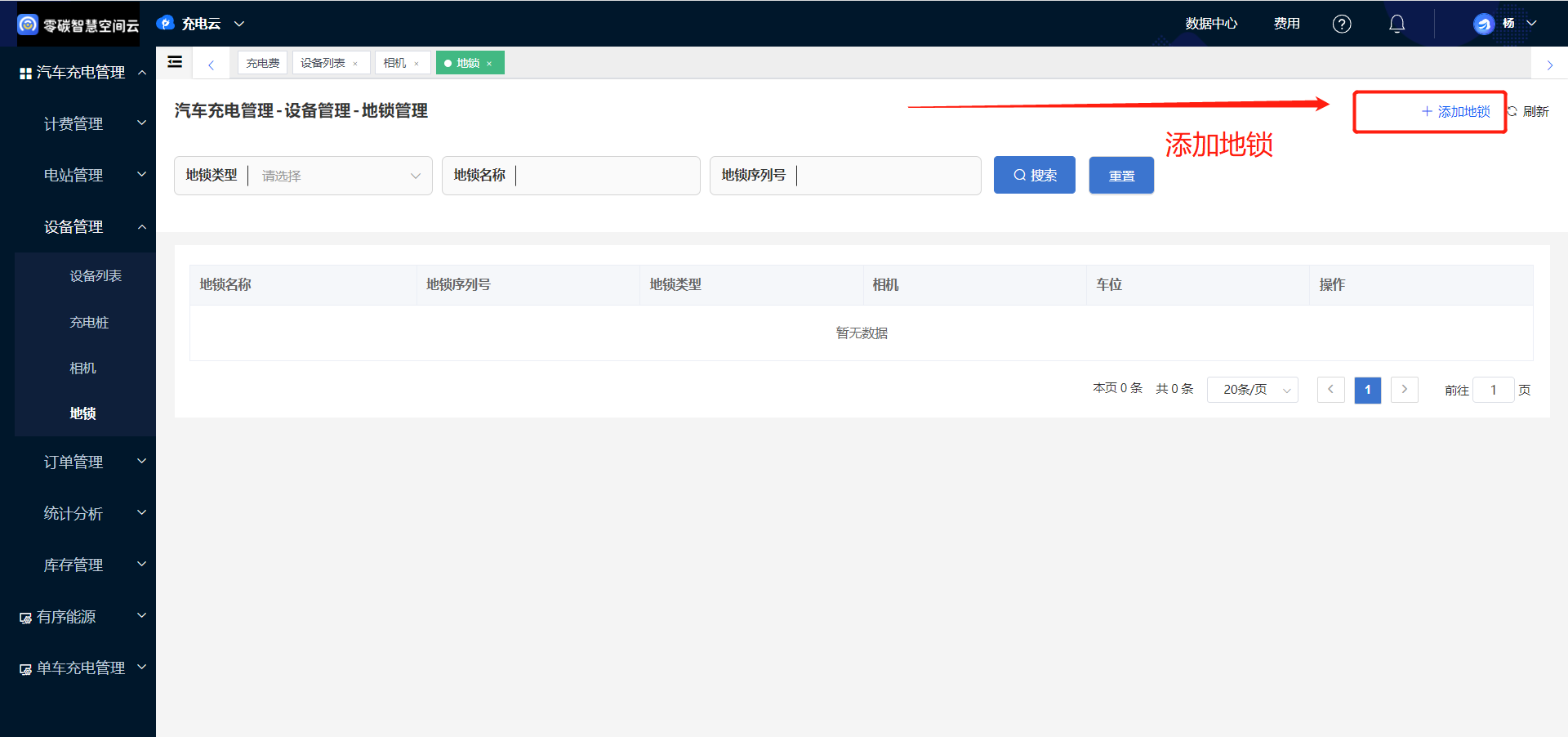Toggle the sidebar collapse hamburger icon
1568x737 pixels.
[x=175, y=62]
